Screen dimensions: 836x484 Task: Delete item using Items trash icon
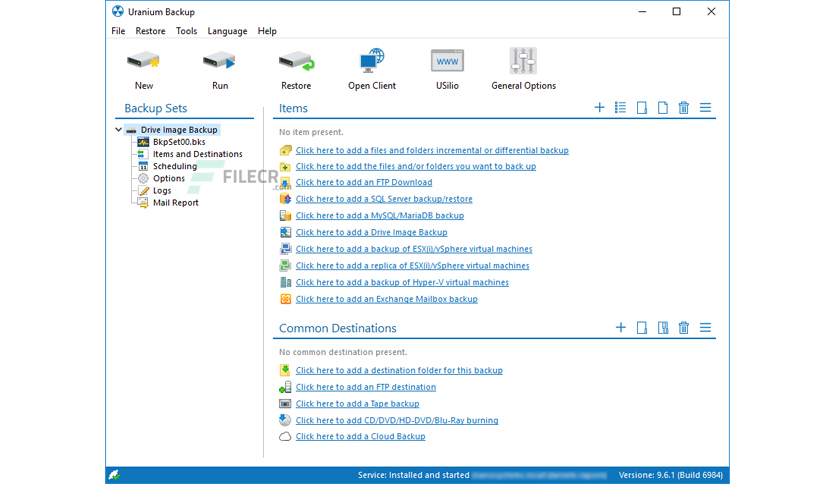684,108
